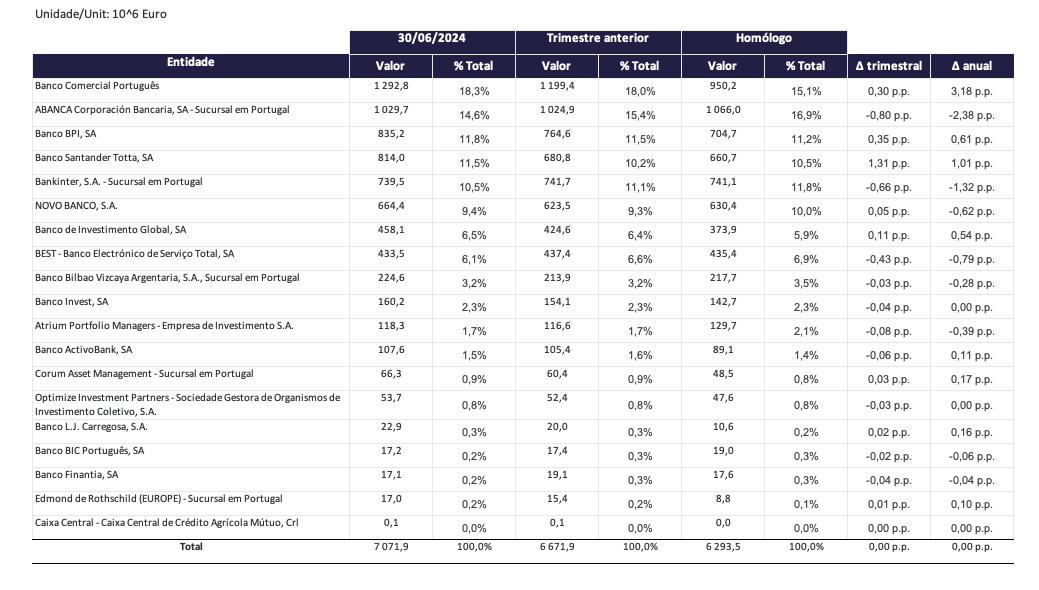Image resolution: width=1039 pixels, height=590 pixels.
Task: Click the 3,18 p.p. annual change cell
Action: pos(971,91)
